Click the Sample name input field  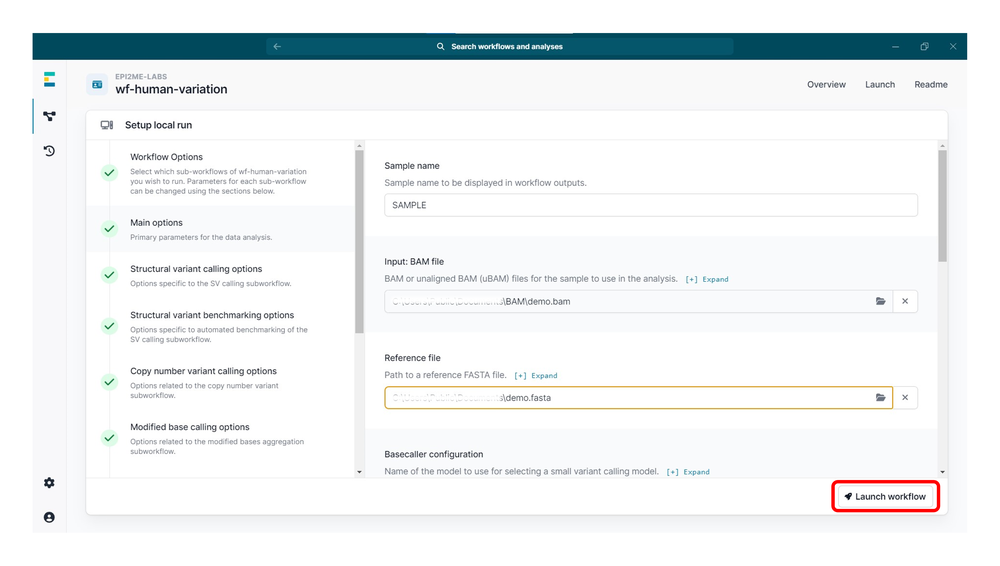[651, 205]
